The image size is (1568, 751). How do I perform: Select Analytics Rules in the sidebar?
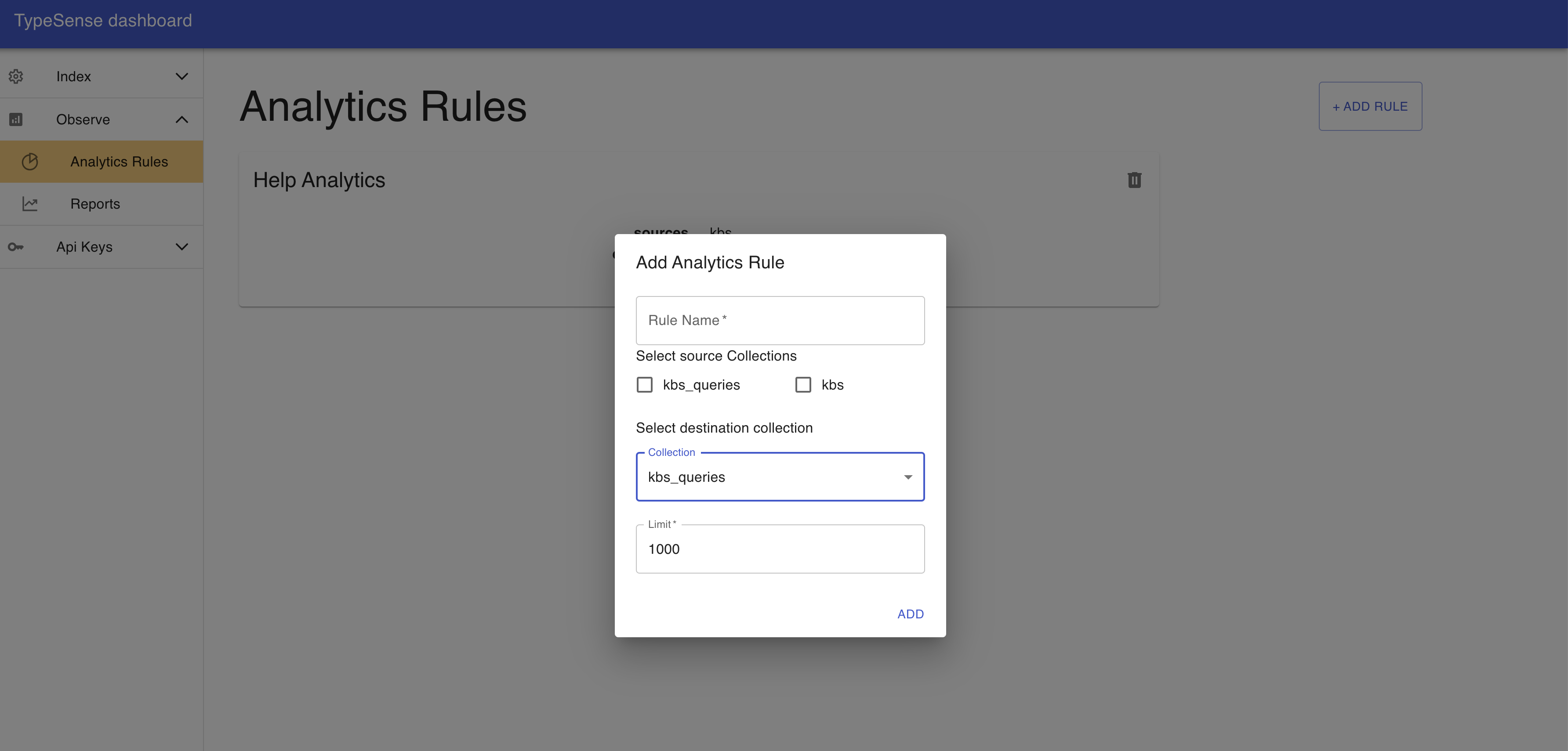pyautogui.click(x=119, y=162)
